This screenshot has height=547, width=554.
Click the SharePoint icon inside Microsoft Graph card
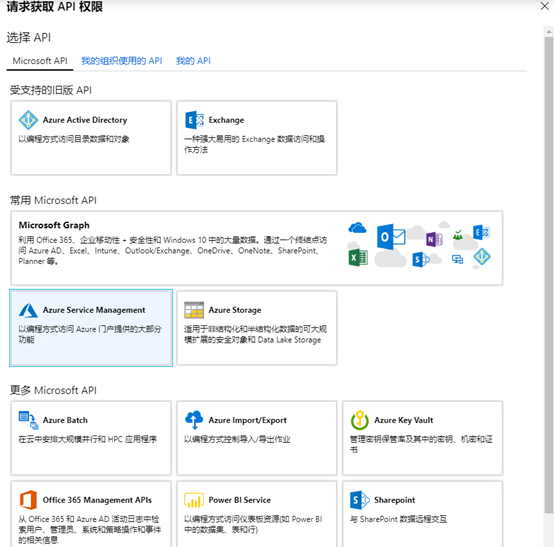click(421, 260)
